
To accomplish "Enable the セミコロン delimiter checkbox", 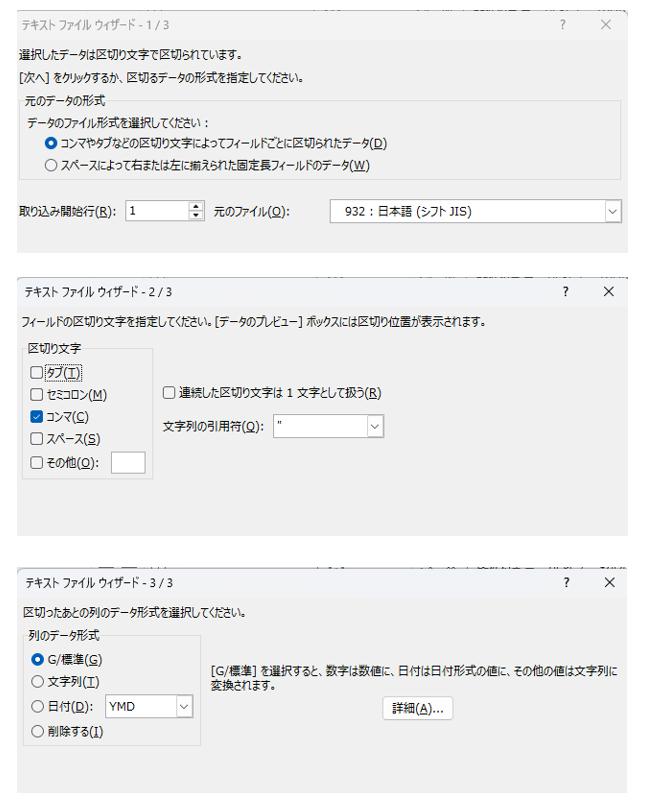I will pos(37,395).
